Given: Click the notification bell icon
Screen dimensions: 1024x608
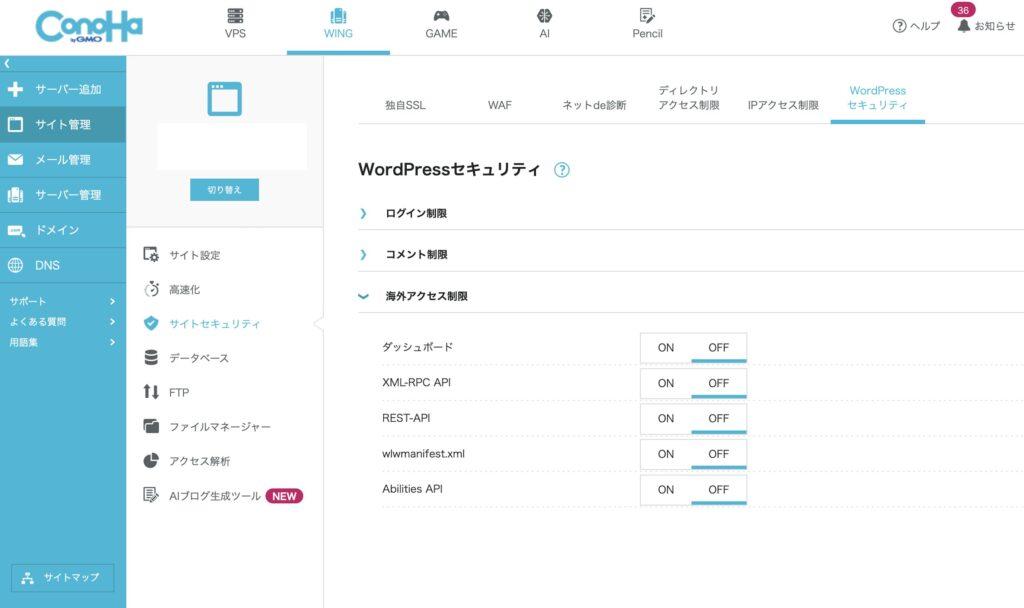Looking at the screenshot, I should (x=963, y=26).
